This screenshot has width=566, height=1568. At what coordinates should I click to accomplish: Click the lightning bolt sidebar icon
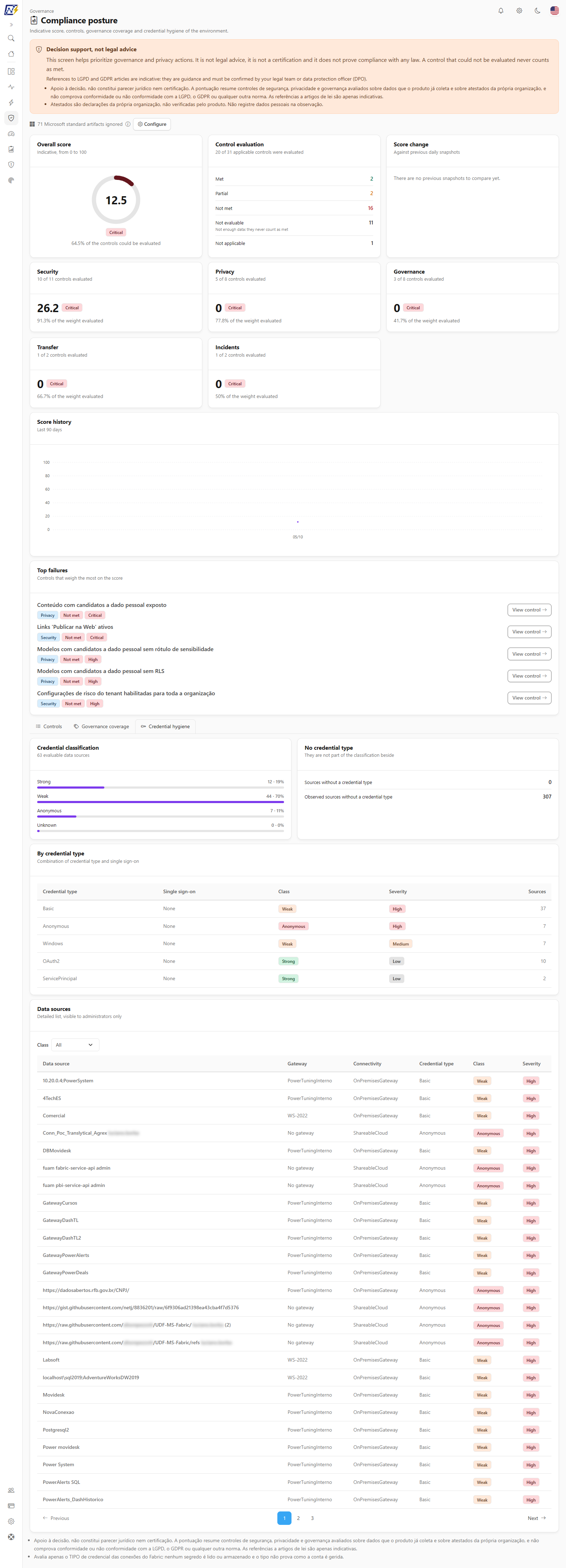click(11, 102)
